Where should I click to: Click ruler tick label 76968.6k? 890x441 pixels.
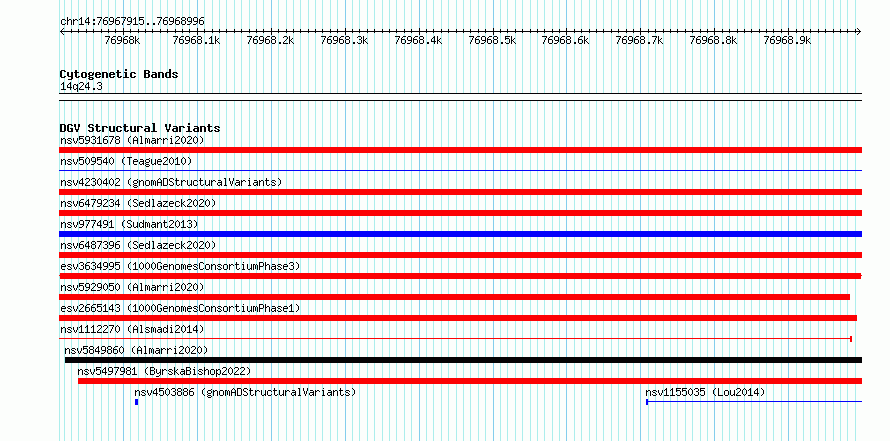565,40
